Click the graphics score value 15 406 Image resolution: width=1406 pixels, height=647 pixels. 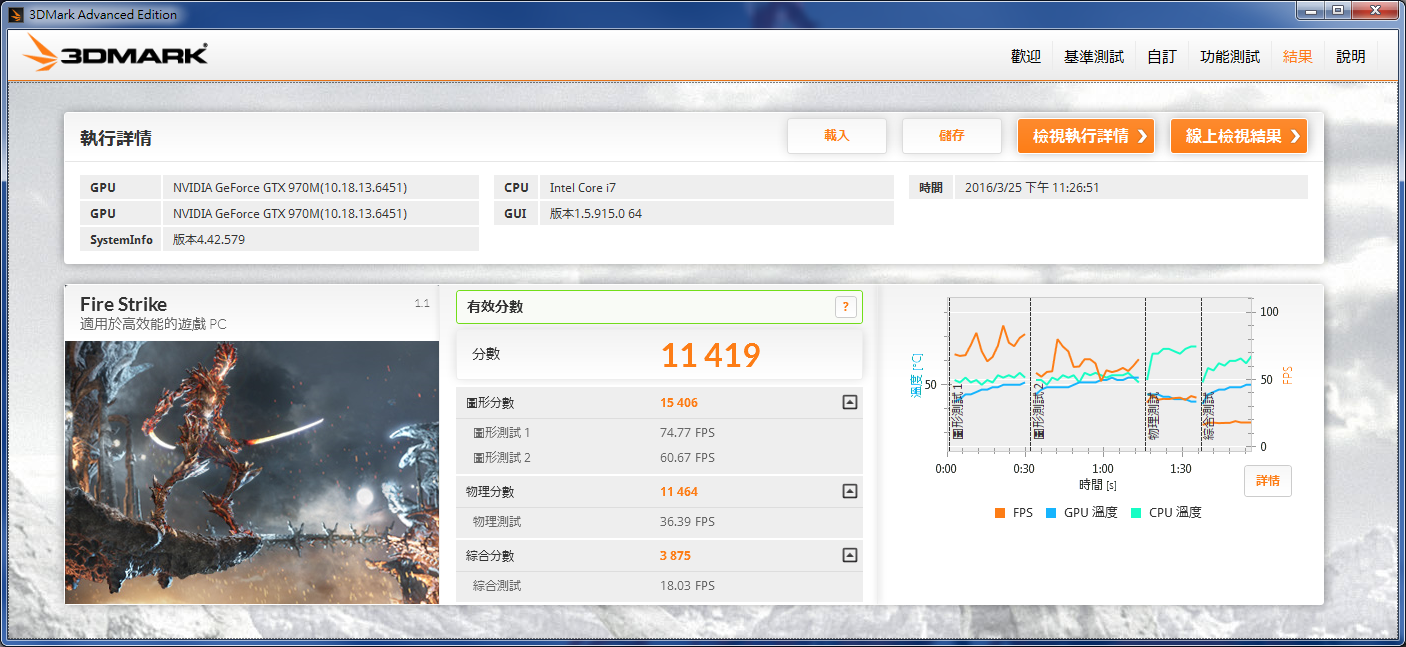click(x=679, y=403)
